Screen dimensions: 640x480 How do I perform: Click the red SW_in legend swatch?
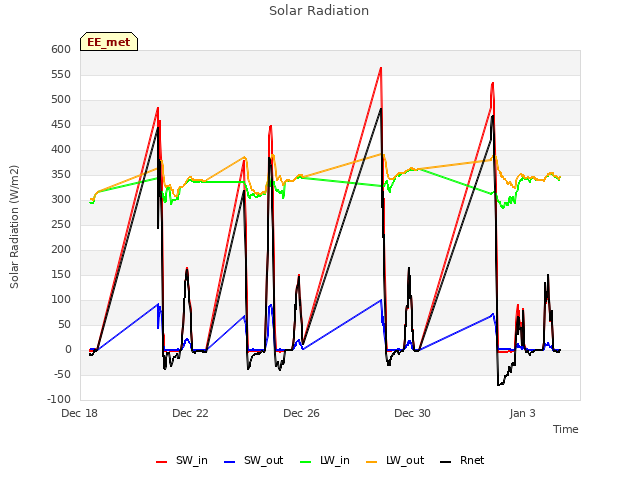(162, 462)
